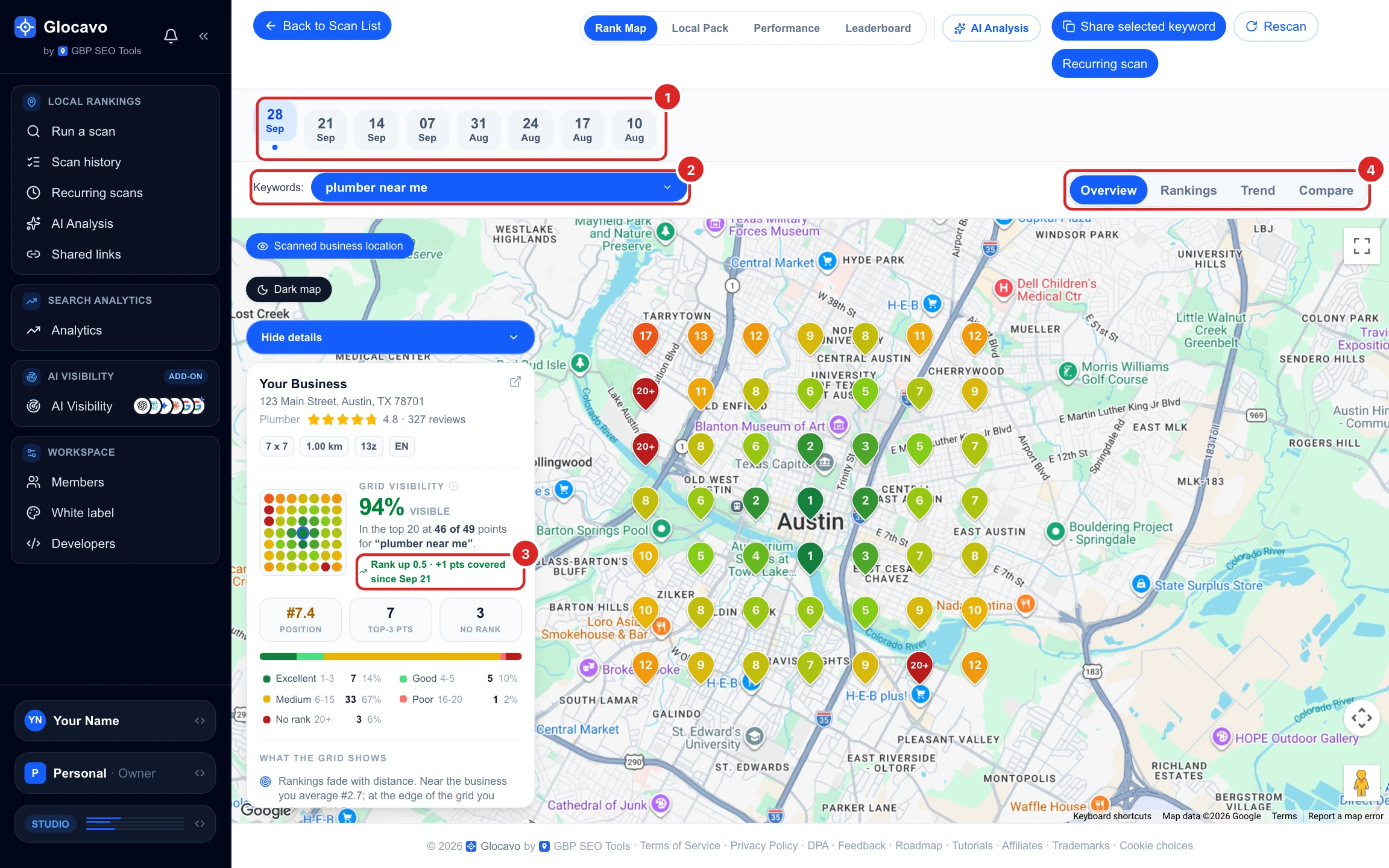Click Grid Visibility info icon
The height and width of the screenshot is (868, 1389).
(454, 486)
